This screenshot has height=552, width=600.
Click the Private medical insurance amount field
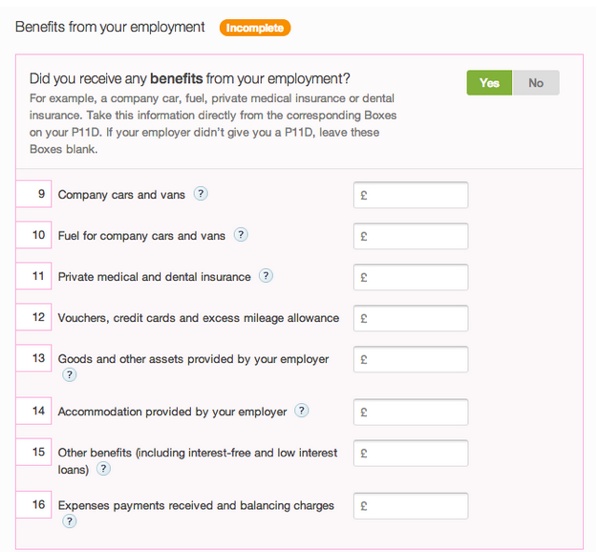411,277
